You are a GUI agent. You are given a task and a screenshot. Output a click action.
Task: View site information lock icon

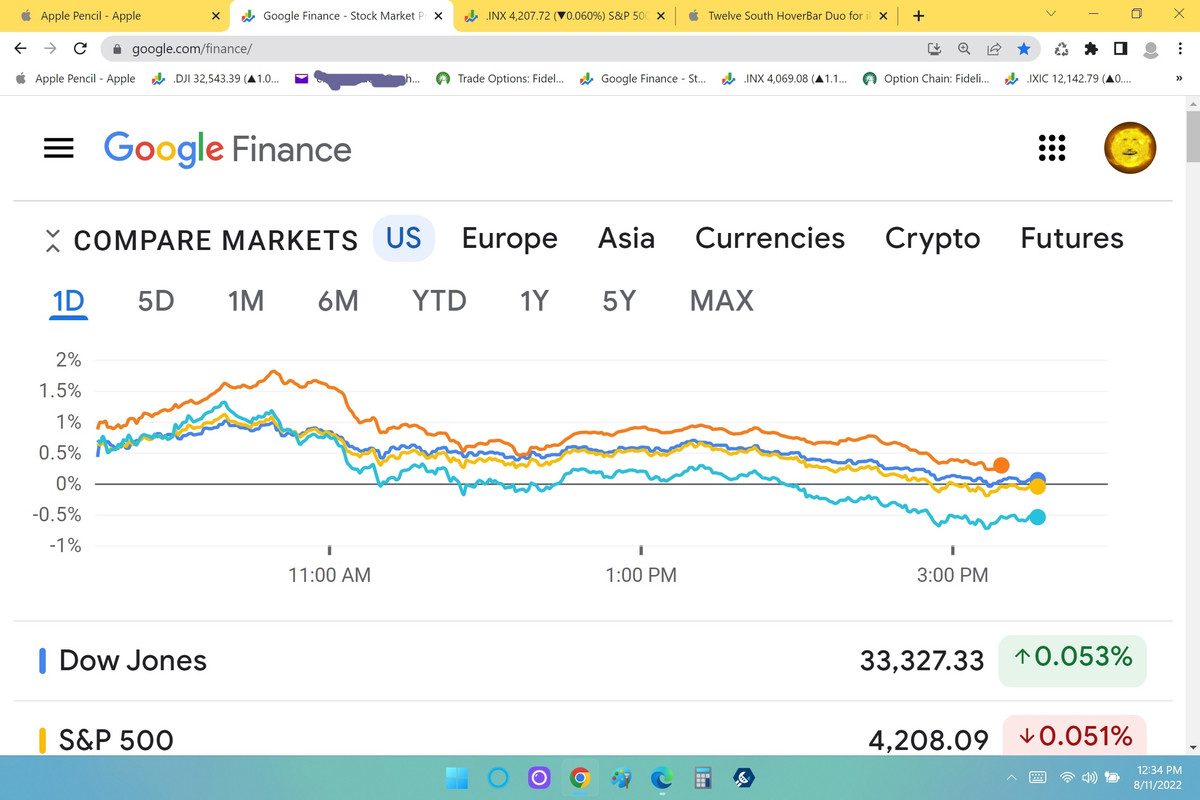(117, 48)
